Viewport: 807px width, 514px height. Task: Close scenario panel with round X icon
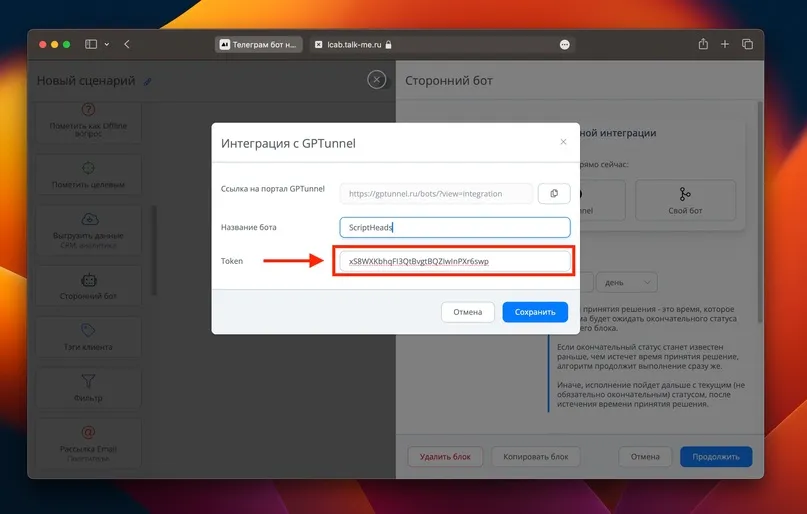pyautogui.click(x=377, y=80)
